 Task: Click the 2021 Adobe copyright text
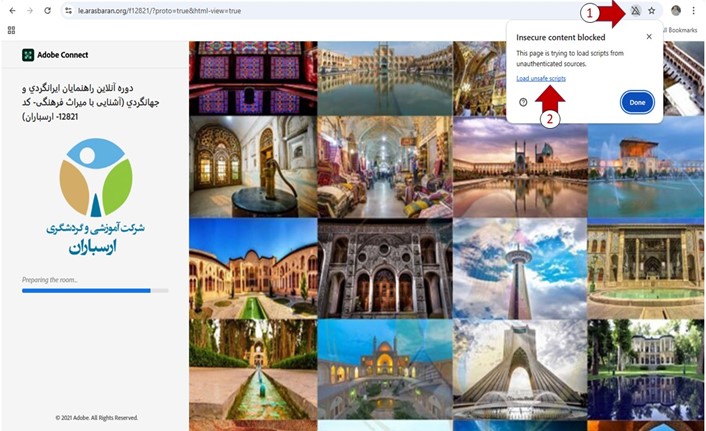point(96,417)
